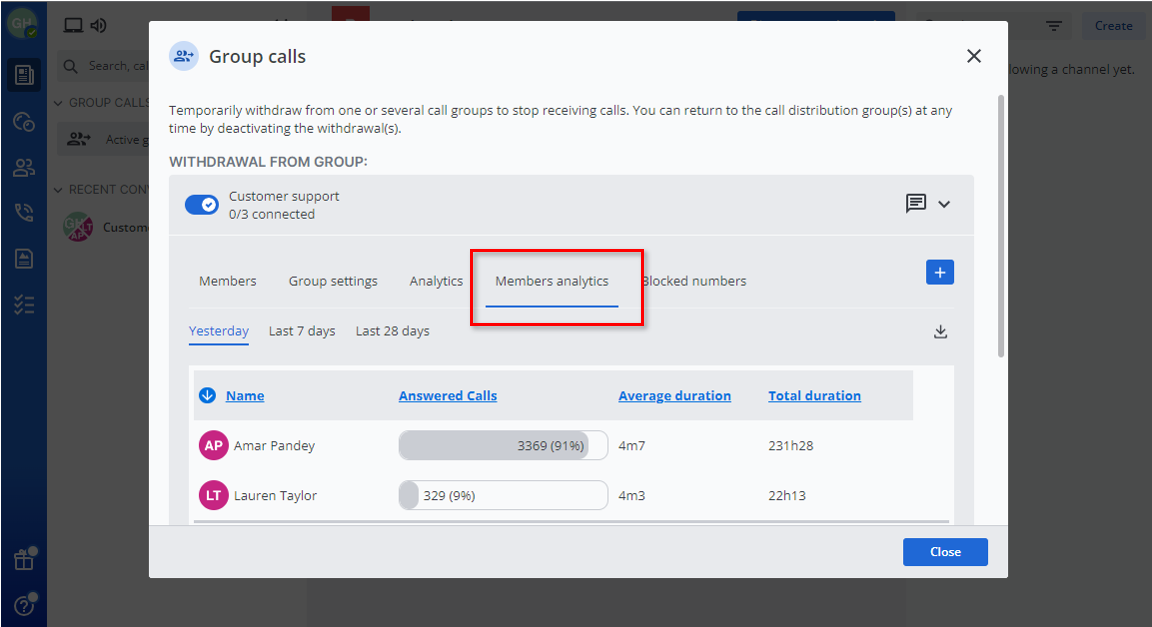Click the blue Close button

click(x=944, y=552)
